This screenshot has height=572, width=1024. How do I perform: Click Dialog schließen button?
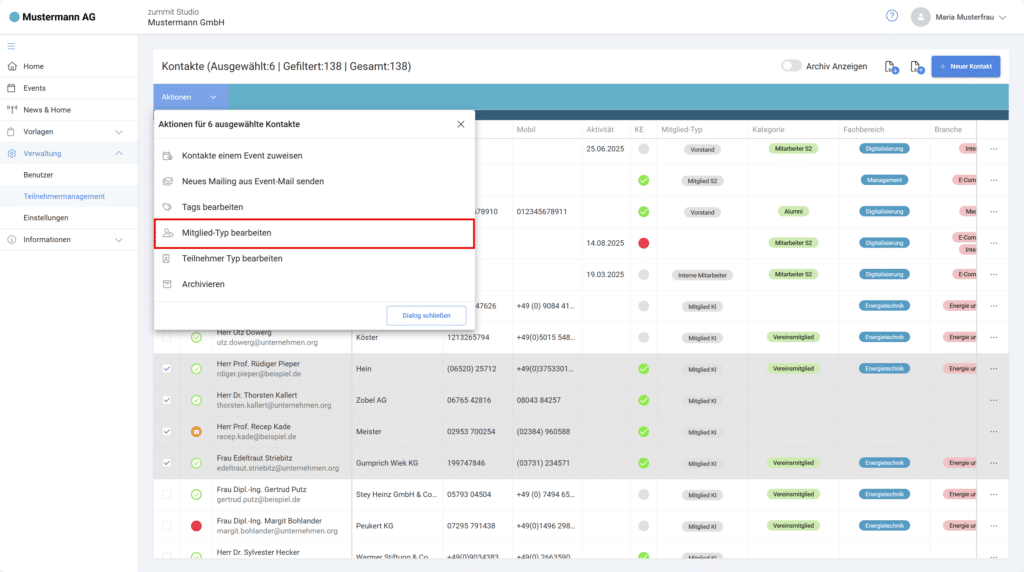pyautogui.click(x=426, y=316)
